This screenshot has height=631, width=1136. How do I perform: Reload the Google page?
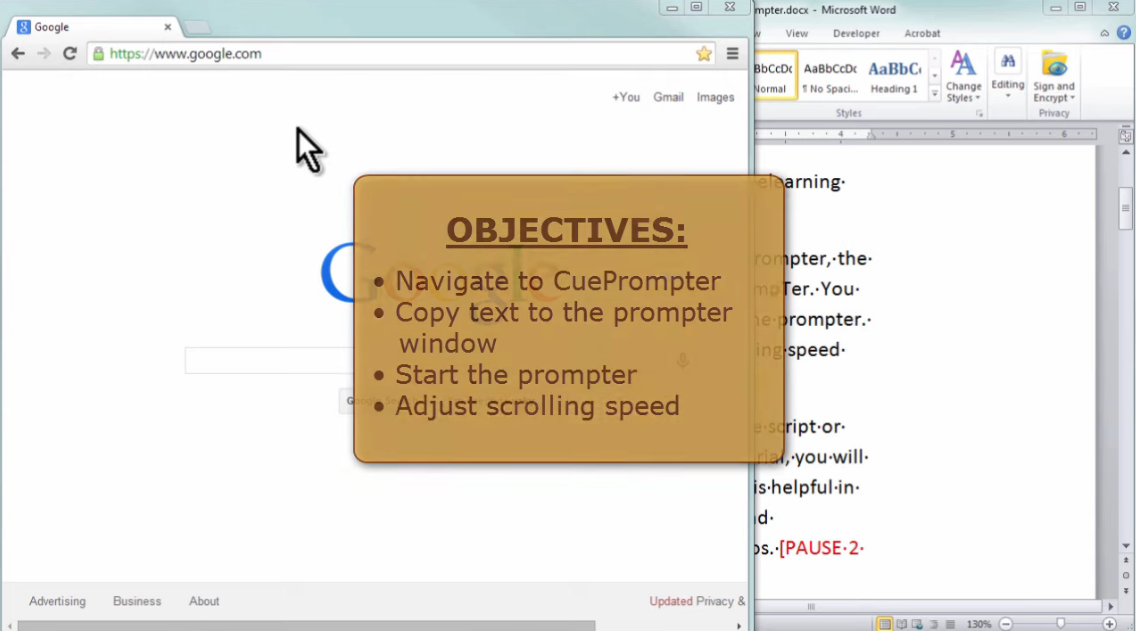pos(68,53)
